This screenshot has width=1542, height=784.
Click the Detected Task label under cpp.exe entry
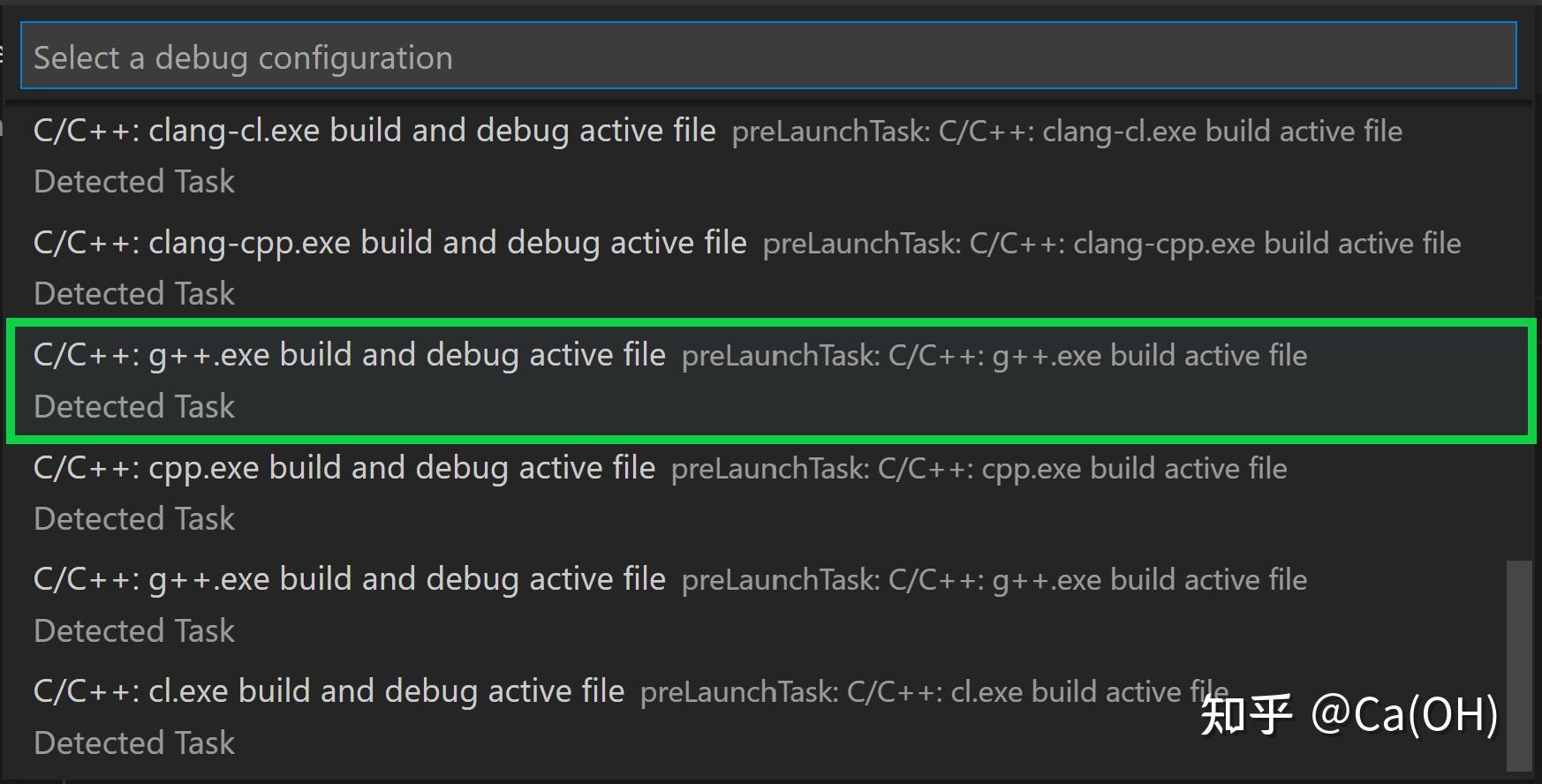point(133,518)
